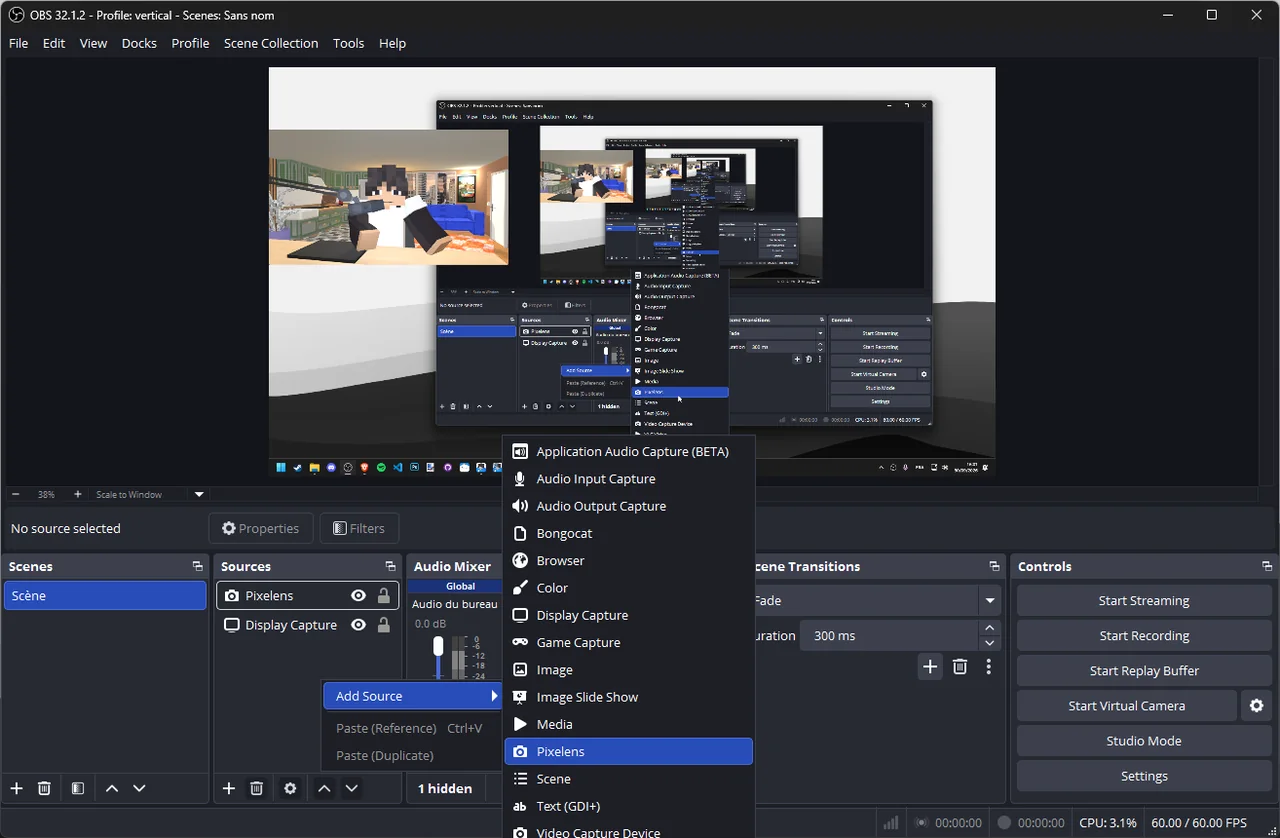Move the source up in the Sources list
The image size is (1280, 838).
(324, 788)
